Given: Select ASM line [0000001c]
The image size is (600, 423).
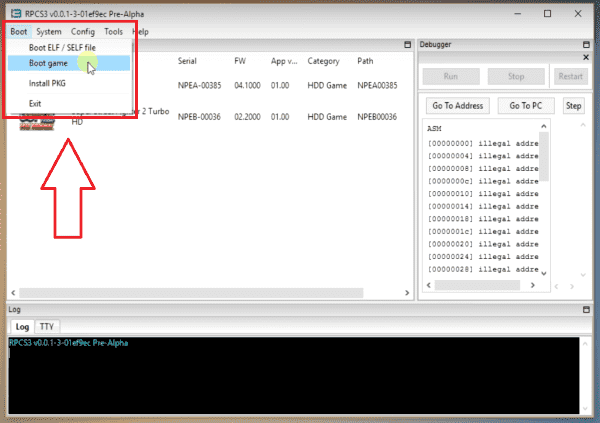Looking at the screenshot, I should [x=483, y=232].
